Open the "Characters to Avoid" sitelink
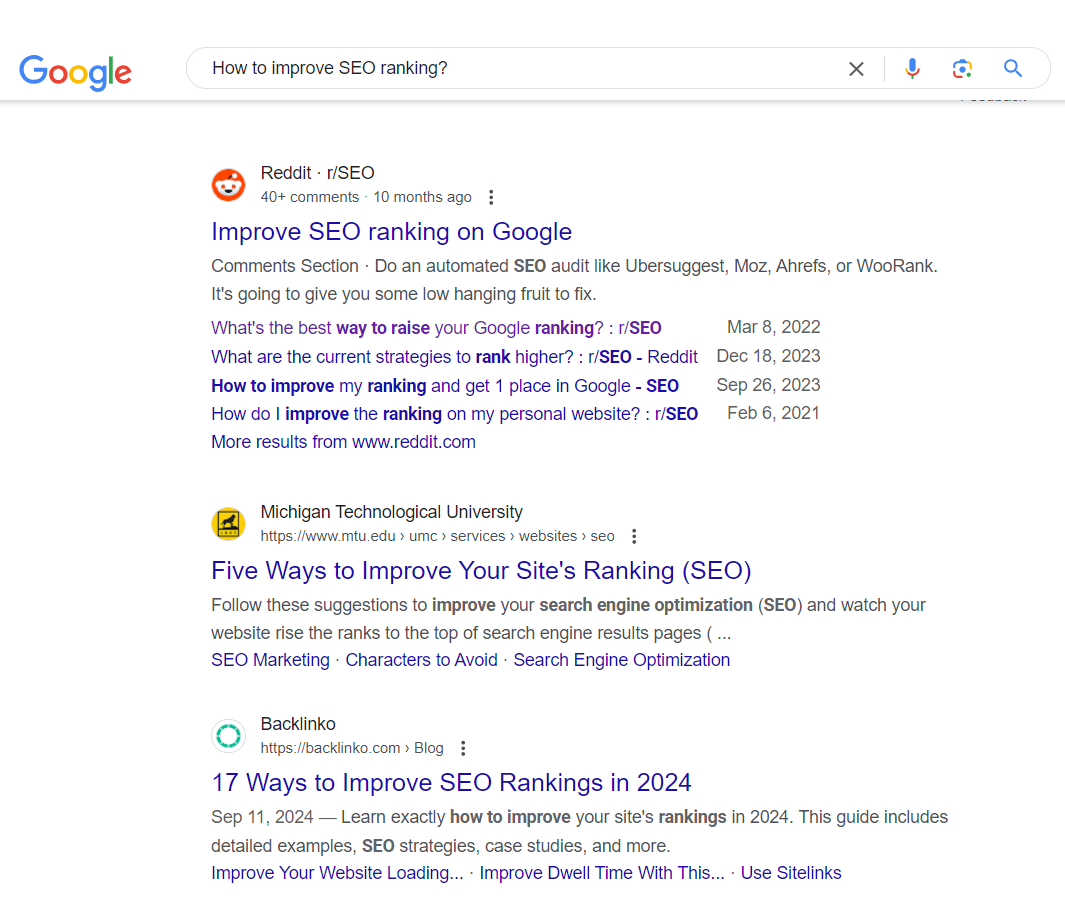Image resolution: width=1065 pixels, height=908 pixels. [x=421, y=660]
